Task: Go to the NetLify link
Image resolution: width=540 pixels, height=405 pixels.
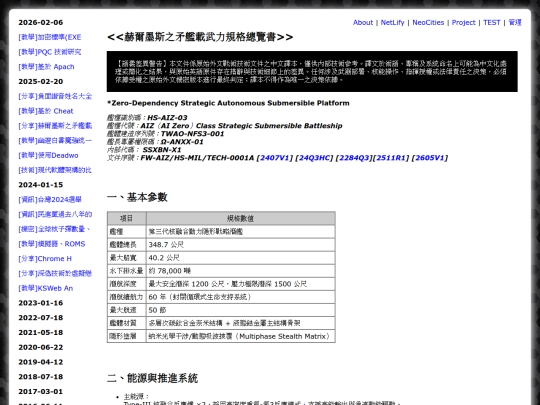Action: click(x=392, y=22)
